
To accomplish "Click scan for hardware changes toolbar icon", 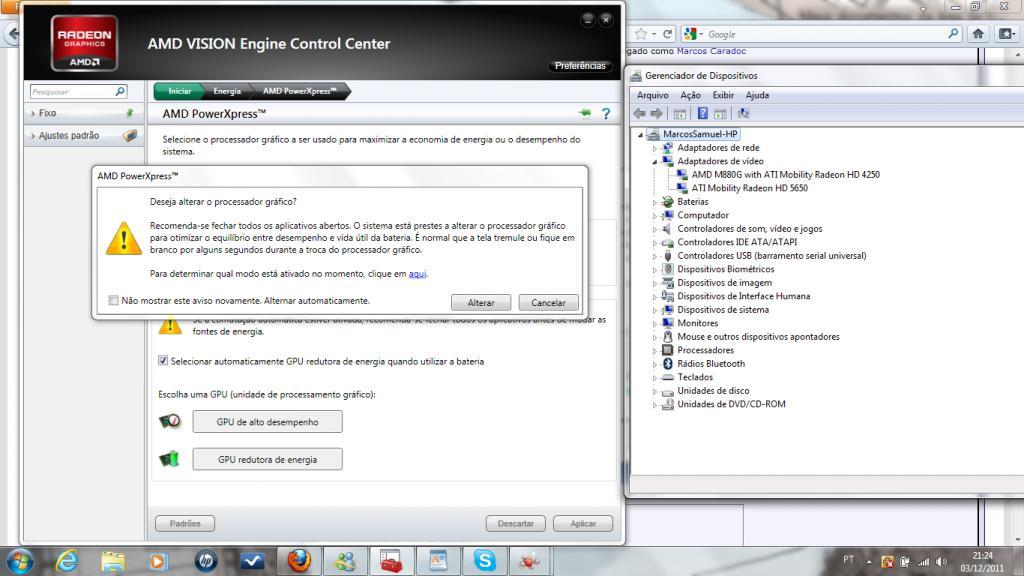I will [743, 114].
